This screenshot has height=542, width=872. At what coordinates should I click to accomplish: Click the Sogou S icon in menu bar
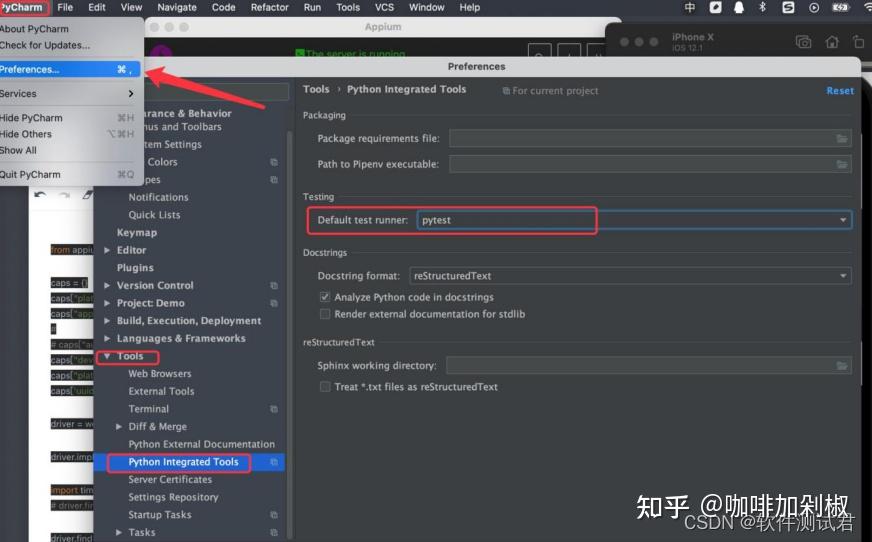788,8
